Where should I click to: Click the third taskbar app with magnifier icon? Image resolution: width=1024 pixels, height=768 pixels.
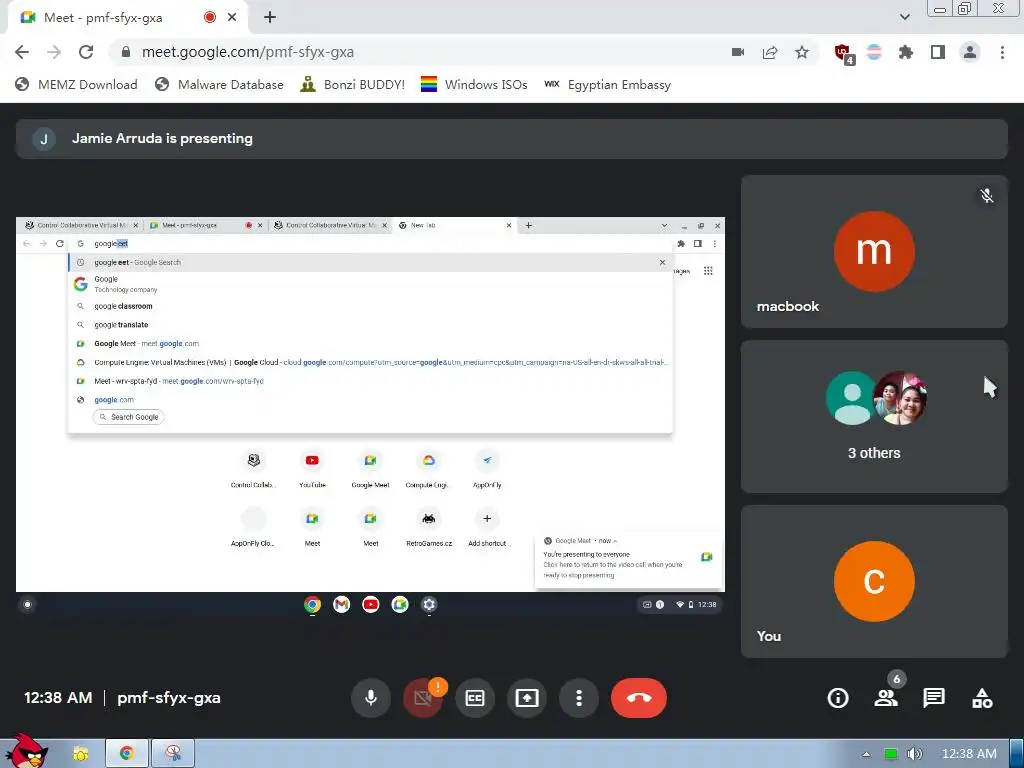(173, 754)
